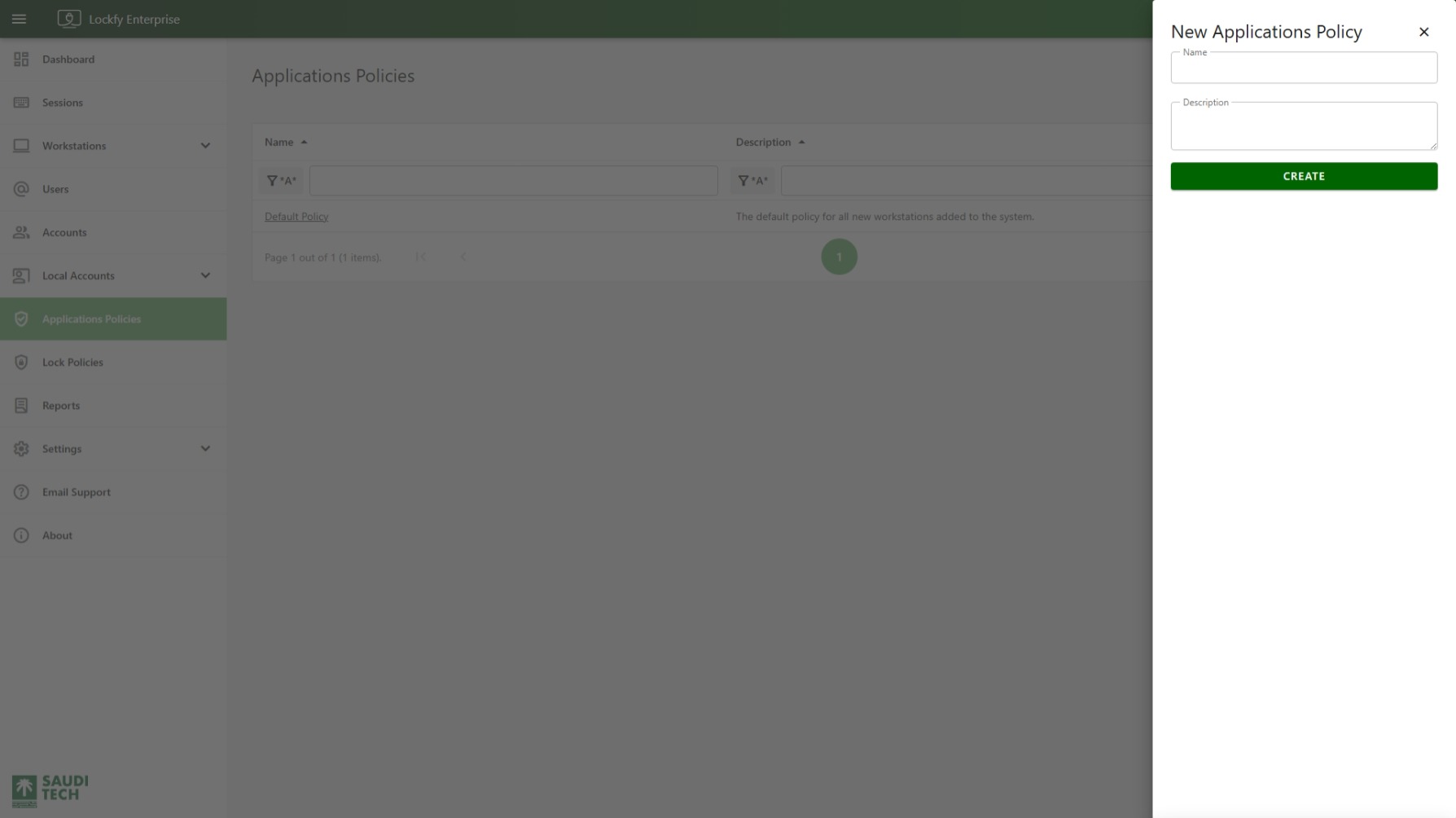Open Description column filter operator icon
Image resolution: width=1456 pixels, height=818 pixels.
(753, 181)
